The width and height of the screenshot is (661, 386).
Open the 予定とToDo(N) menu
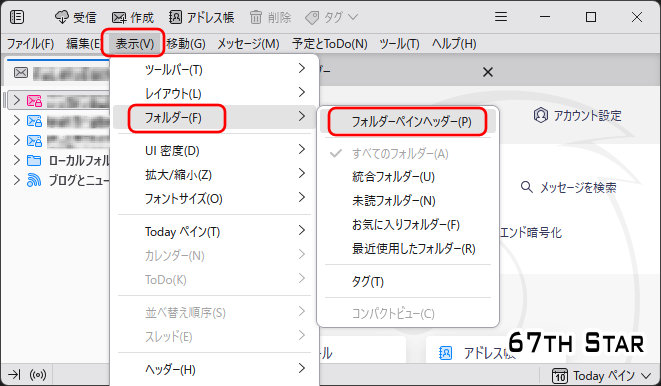(330, 44)
